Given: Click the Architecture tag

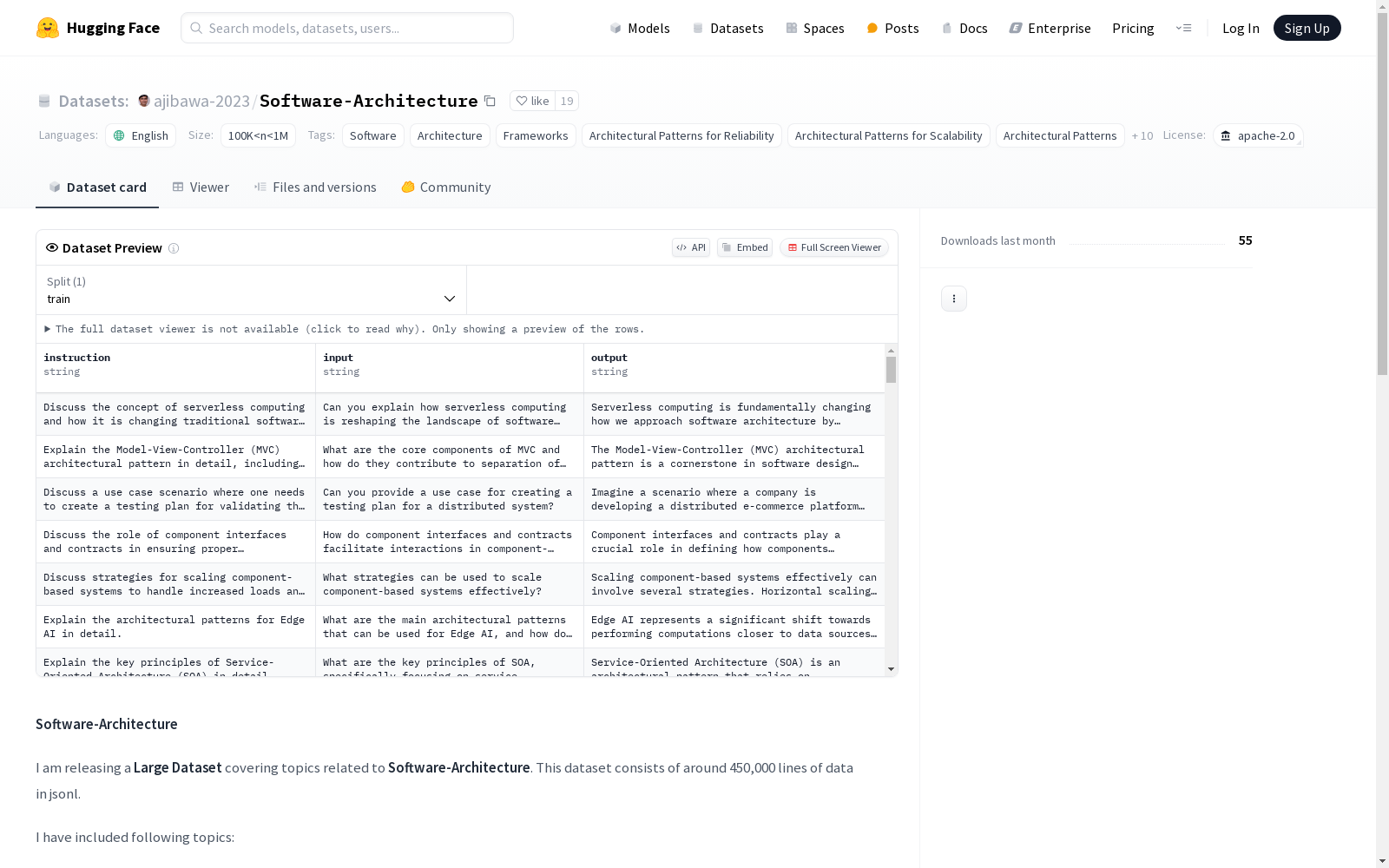Looking at the screenshot, I should coord(450,135).
